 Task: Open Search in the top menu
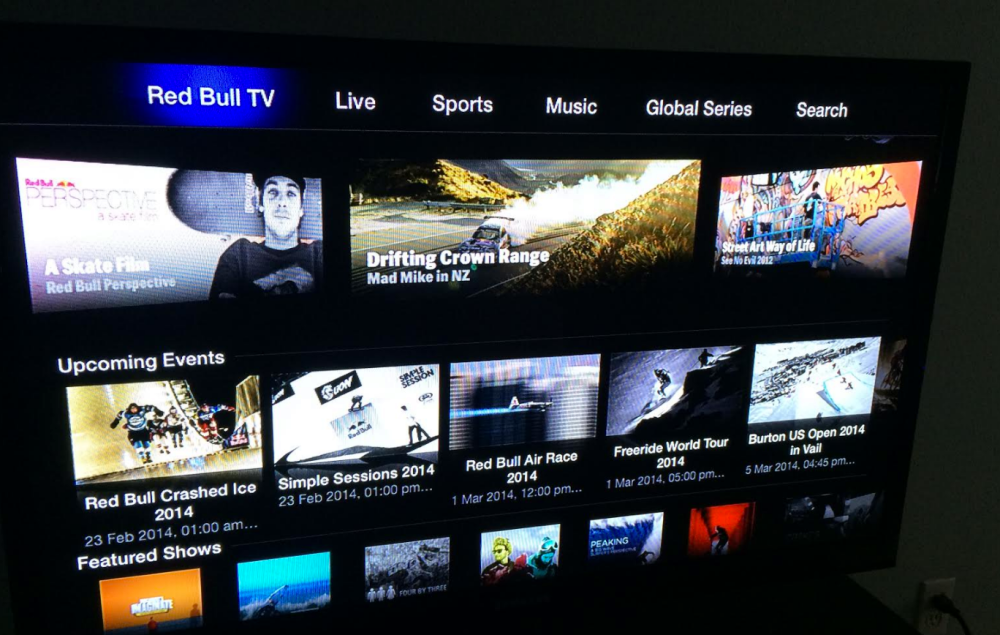[x=821, y=111]
